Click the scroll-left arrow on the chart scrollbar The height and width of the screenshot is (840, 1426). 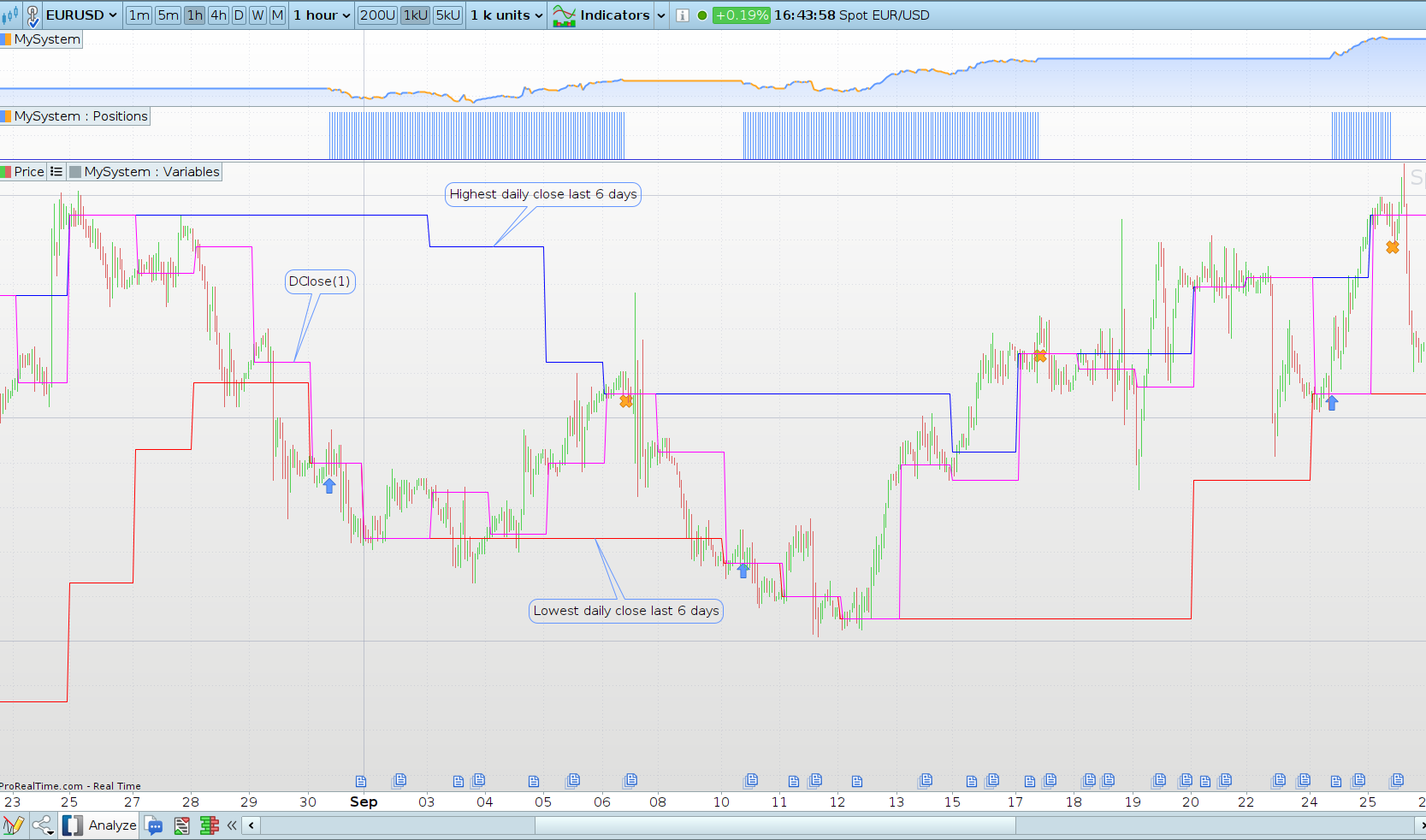coord(251,825)
